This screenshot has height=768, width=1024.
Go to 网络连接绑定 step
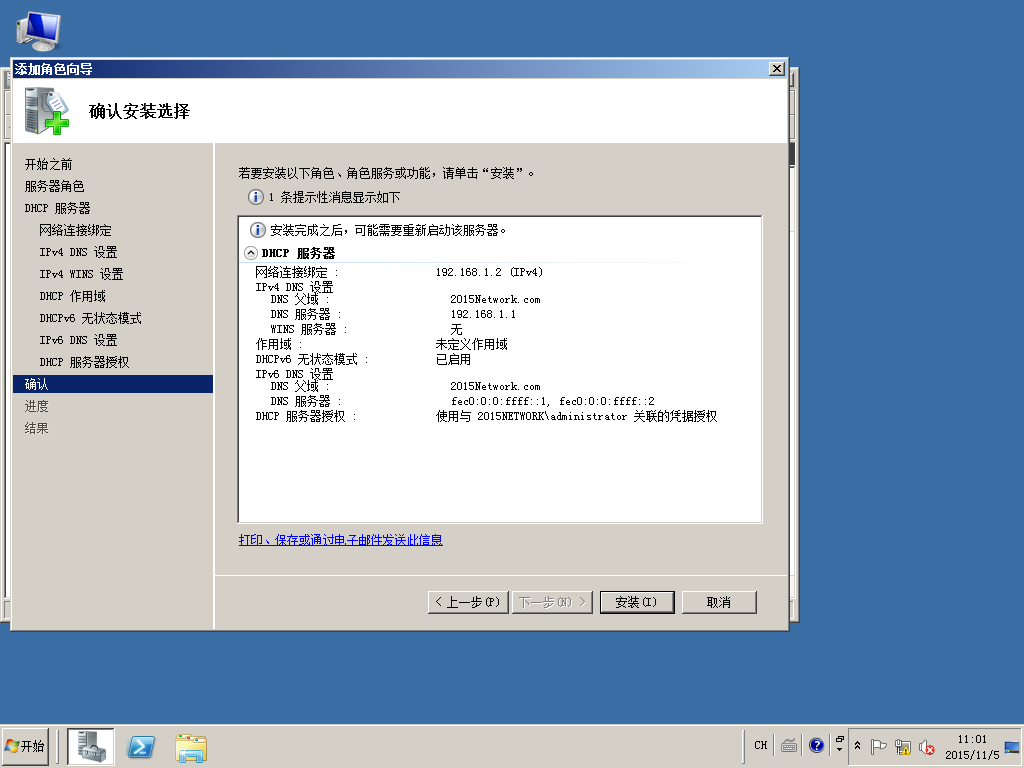(x=75, y=230)
